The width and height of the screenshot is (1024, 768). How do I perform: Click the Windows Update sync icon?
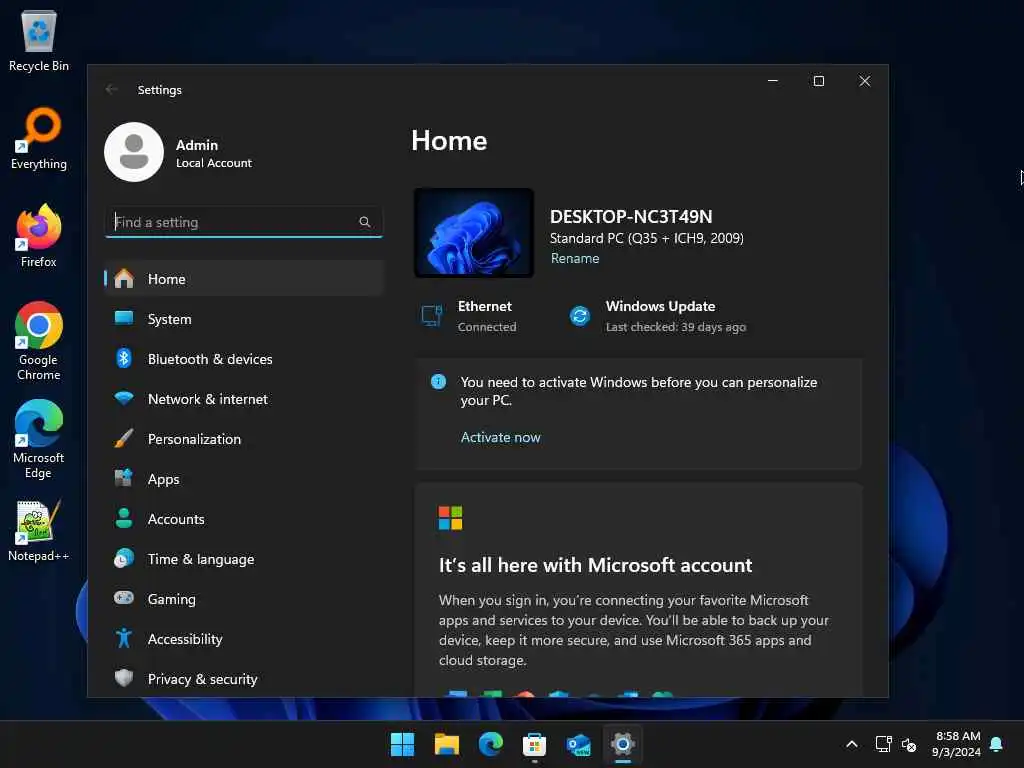point(580,316)
